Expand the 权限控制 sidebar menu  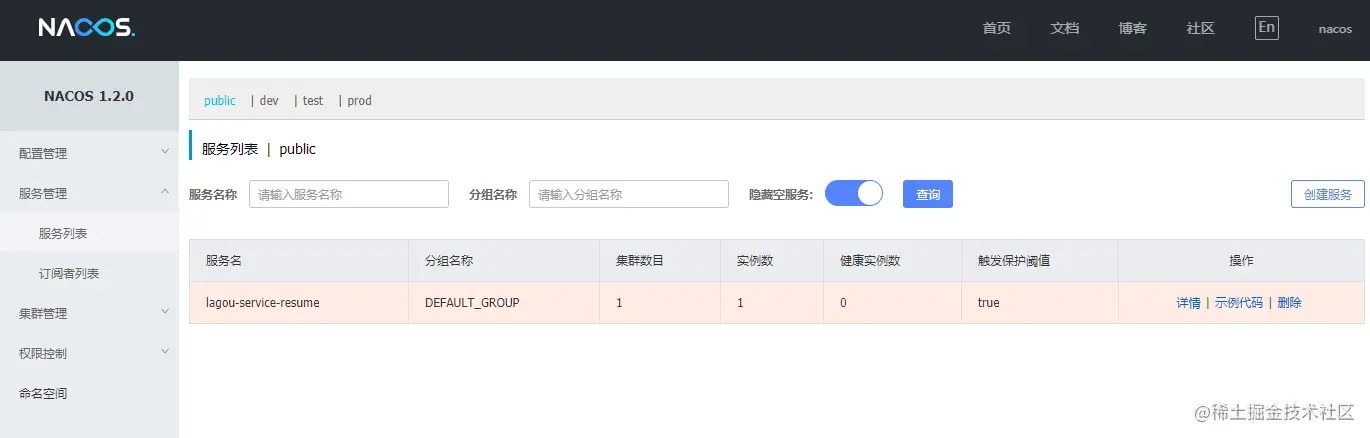click(89, 353)
